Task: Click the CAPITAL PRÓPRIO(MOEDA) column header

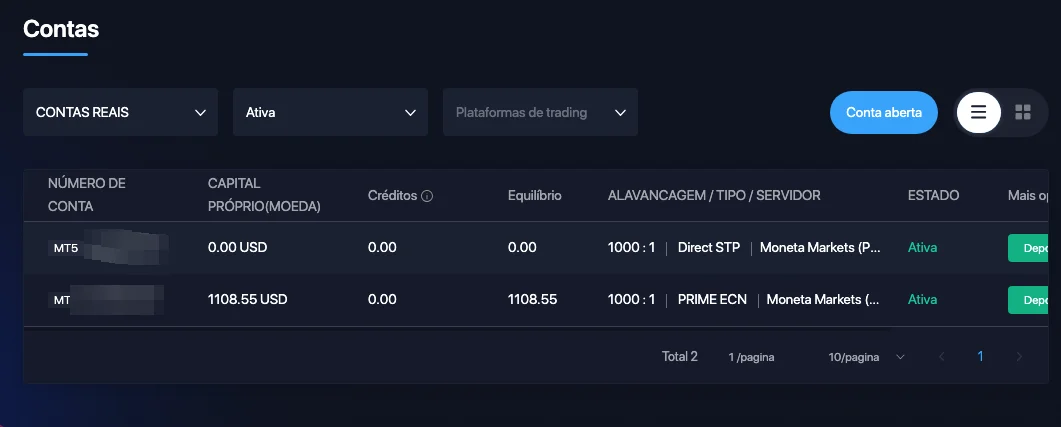Action: pyautogui.click(x=264, y=195)
